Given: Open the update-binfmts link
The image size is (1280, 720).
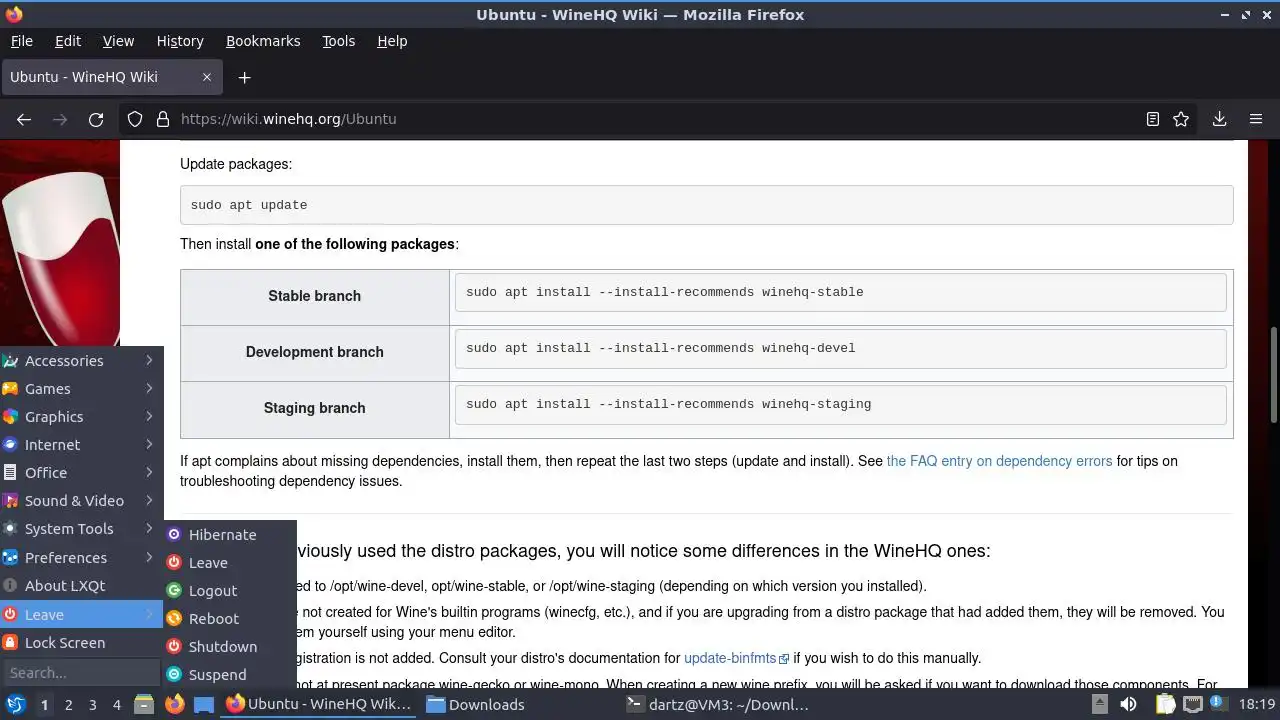Looking at the screenshot, I should [736, 658].
